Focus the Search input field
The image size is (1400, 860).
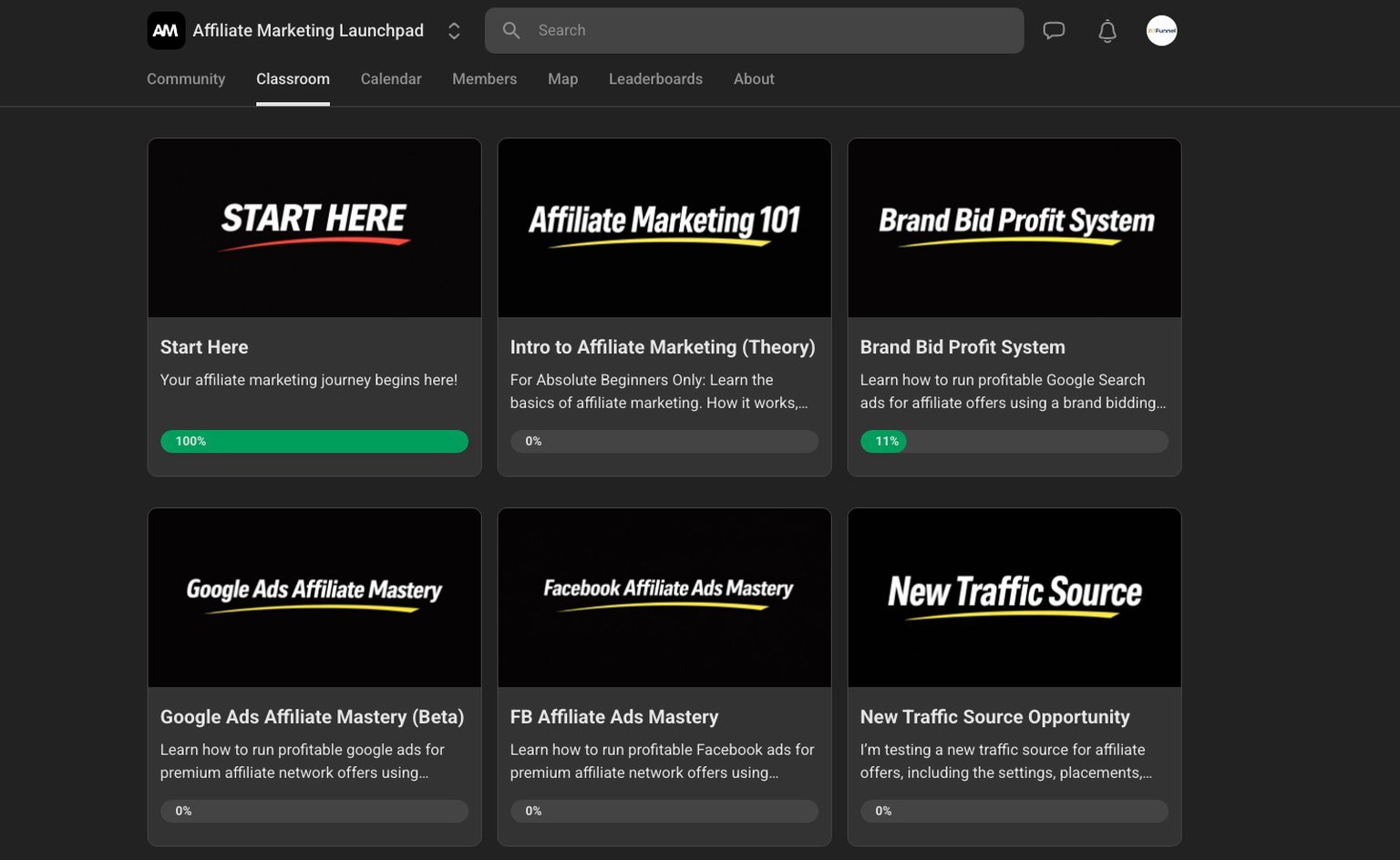[754, 31]
